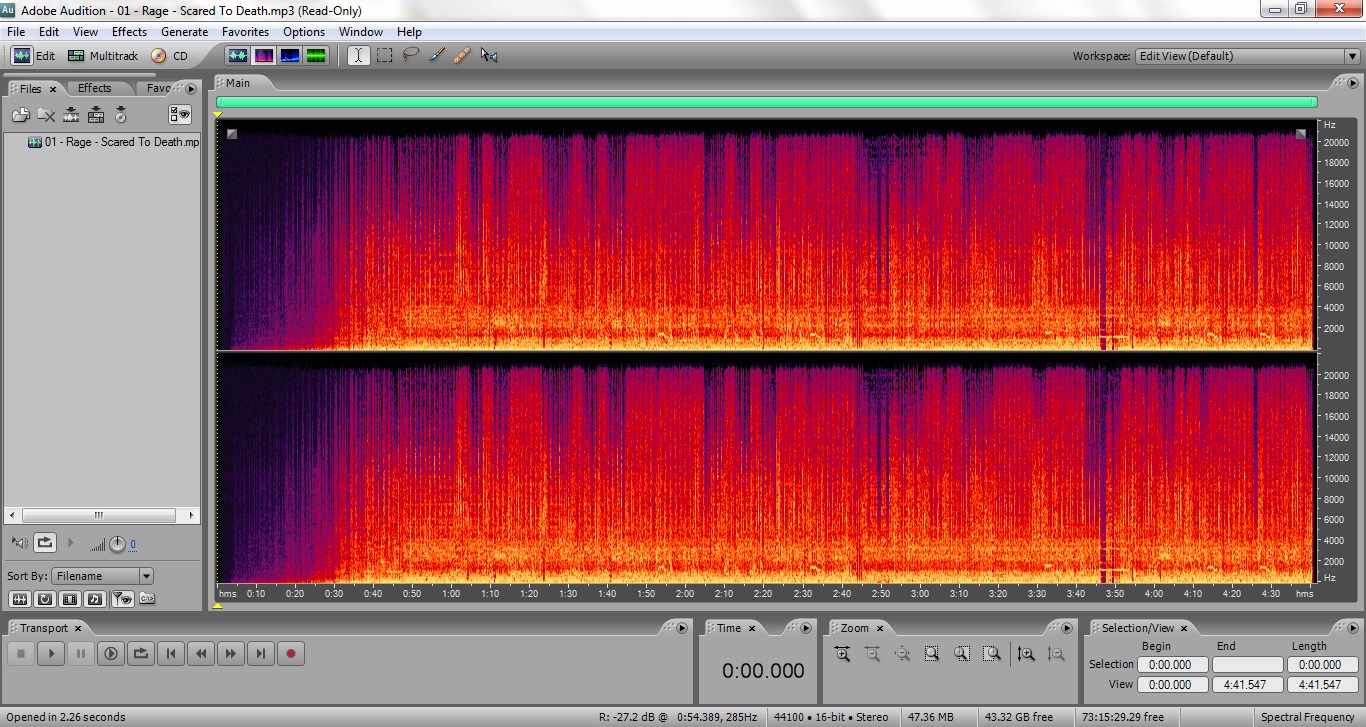Viewport: 1366px width, 727px height.
Task: Select the Marquee Selection tool
Action: pyautogui.click(x=384, y=56)
